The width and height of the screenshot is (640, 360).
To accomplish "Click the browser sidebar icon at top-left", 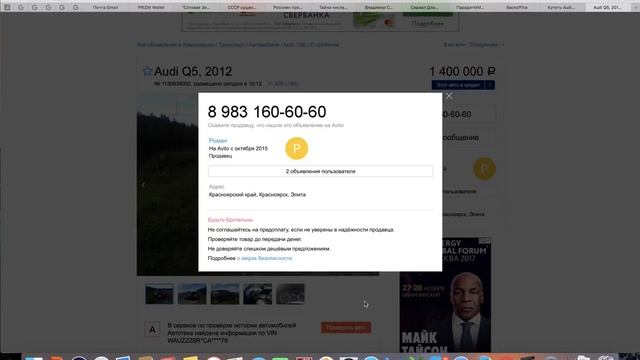I will click(x=7, y=7).
